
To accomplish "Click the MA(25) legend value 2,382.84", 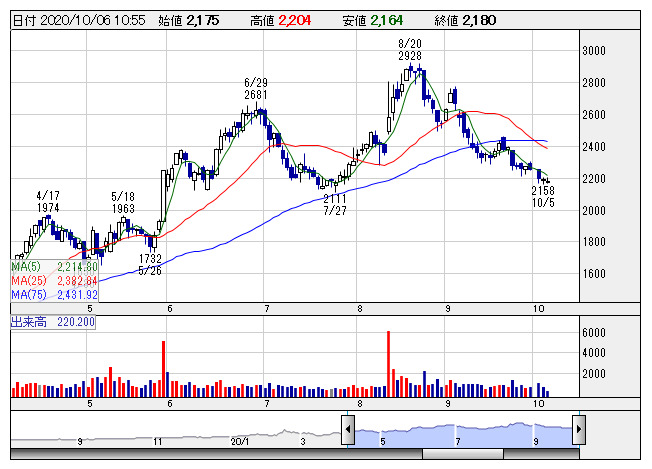I will pyautogui.click(x=77, y=281).
